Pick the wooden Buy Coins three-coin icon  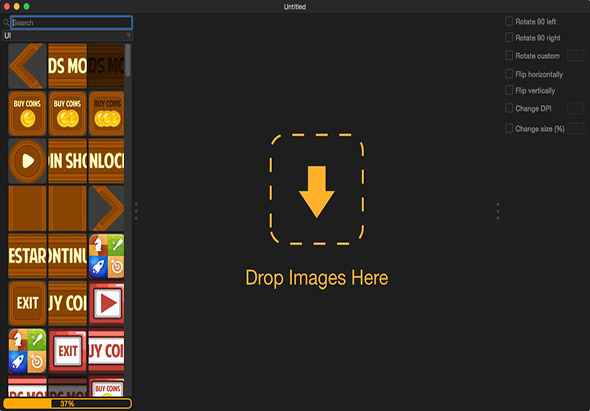106,113
